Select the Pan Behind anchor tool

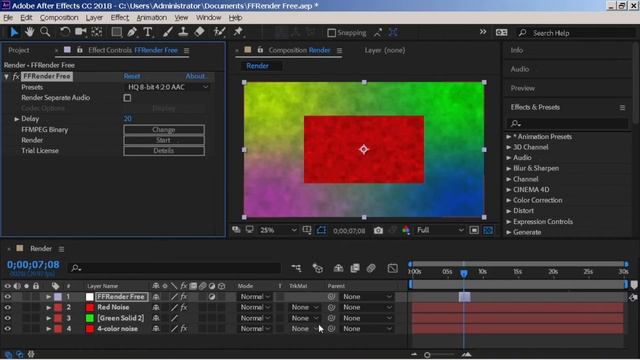pos(97,32)
